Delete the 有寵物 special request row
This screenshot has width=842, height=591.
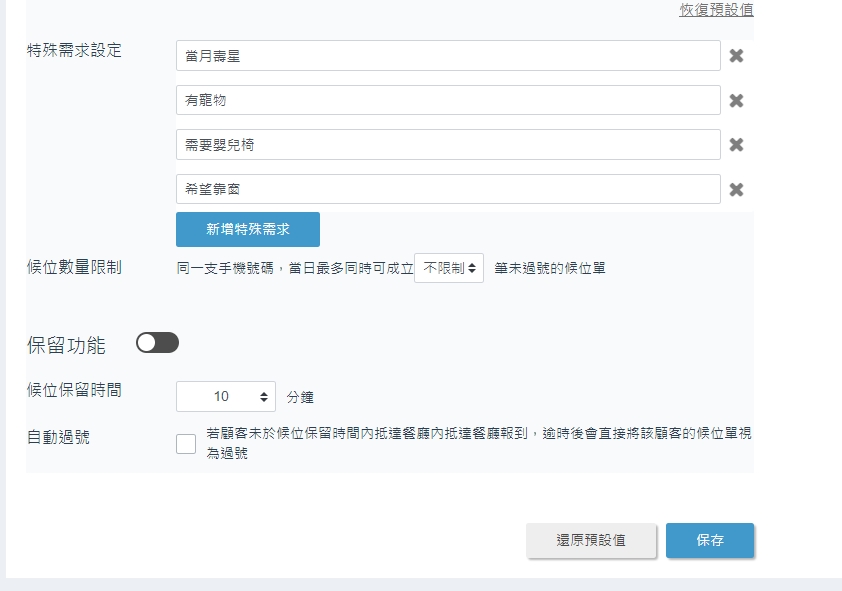click(x=736, y=101)
